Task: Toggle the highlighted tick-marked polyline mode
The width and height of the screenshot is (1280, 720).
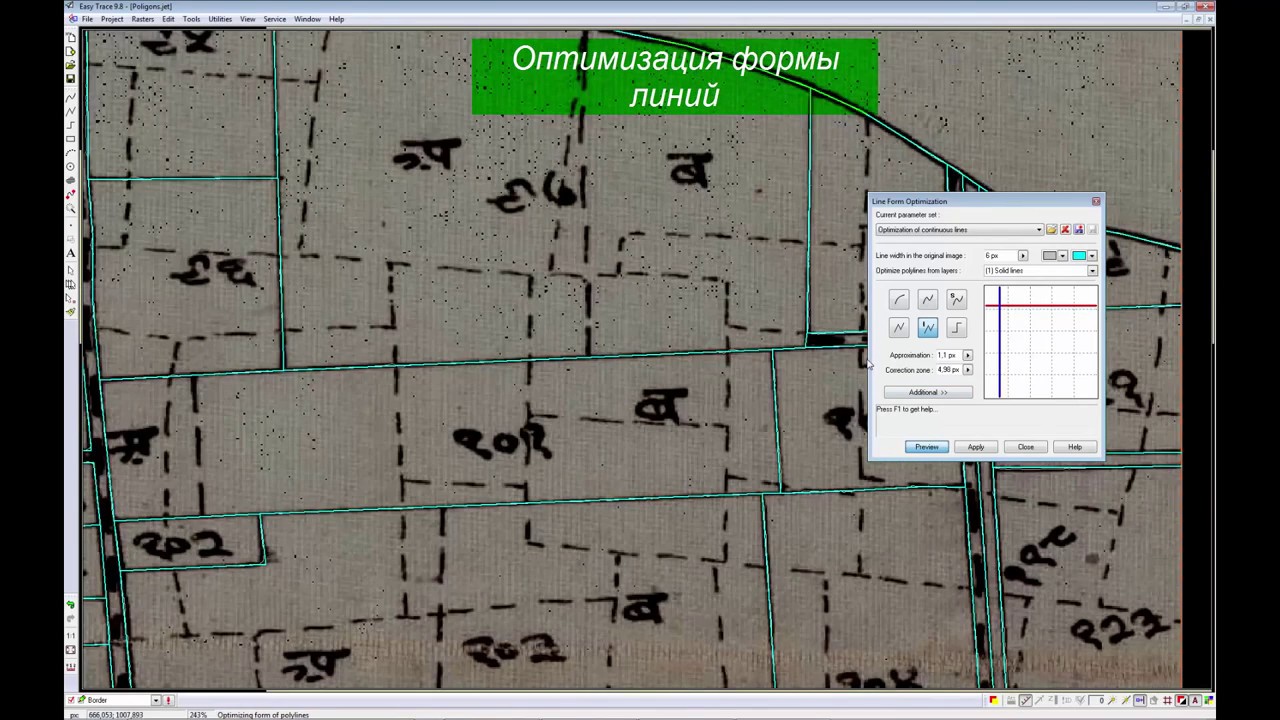Action: pyautogui.click(x=928, y=328)
